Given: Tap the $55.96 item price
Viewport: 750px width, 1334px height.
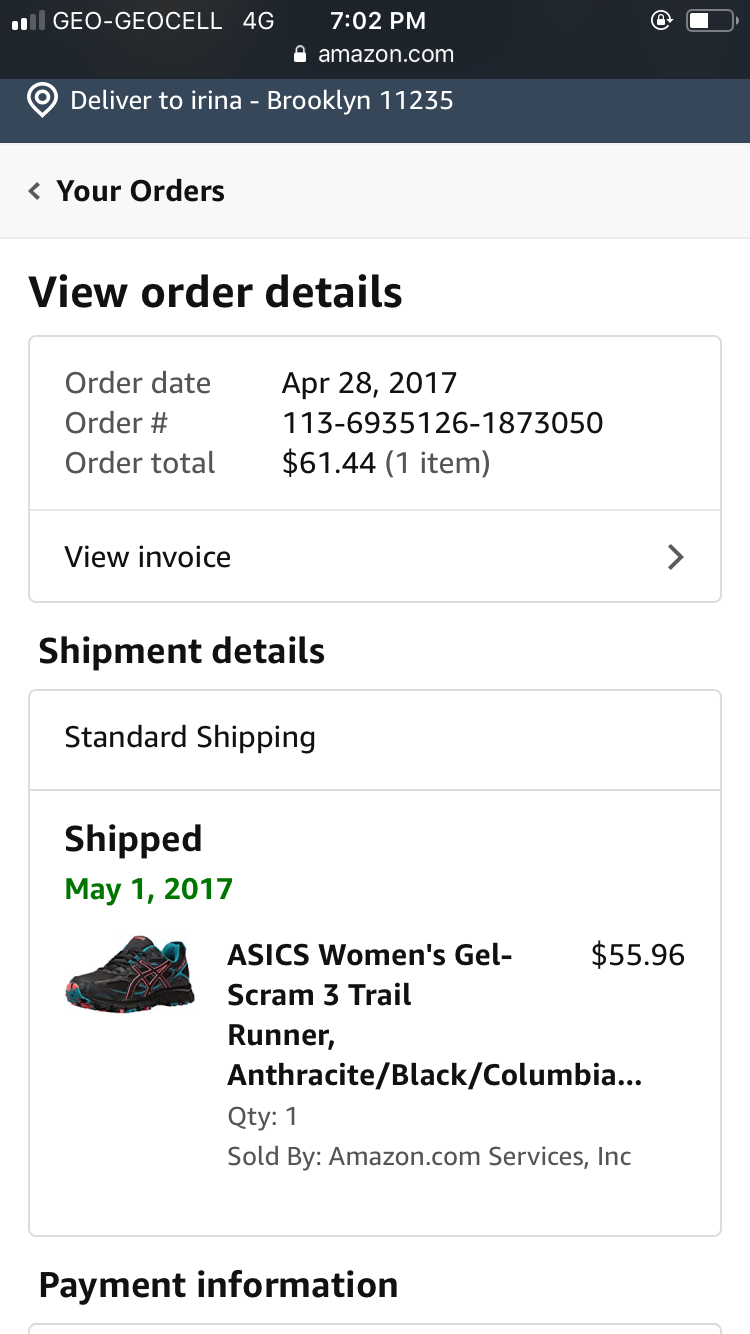Looking at the screenshot, I should tap(638, 955).
